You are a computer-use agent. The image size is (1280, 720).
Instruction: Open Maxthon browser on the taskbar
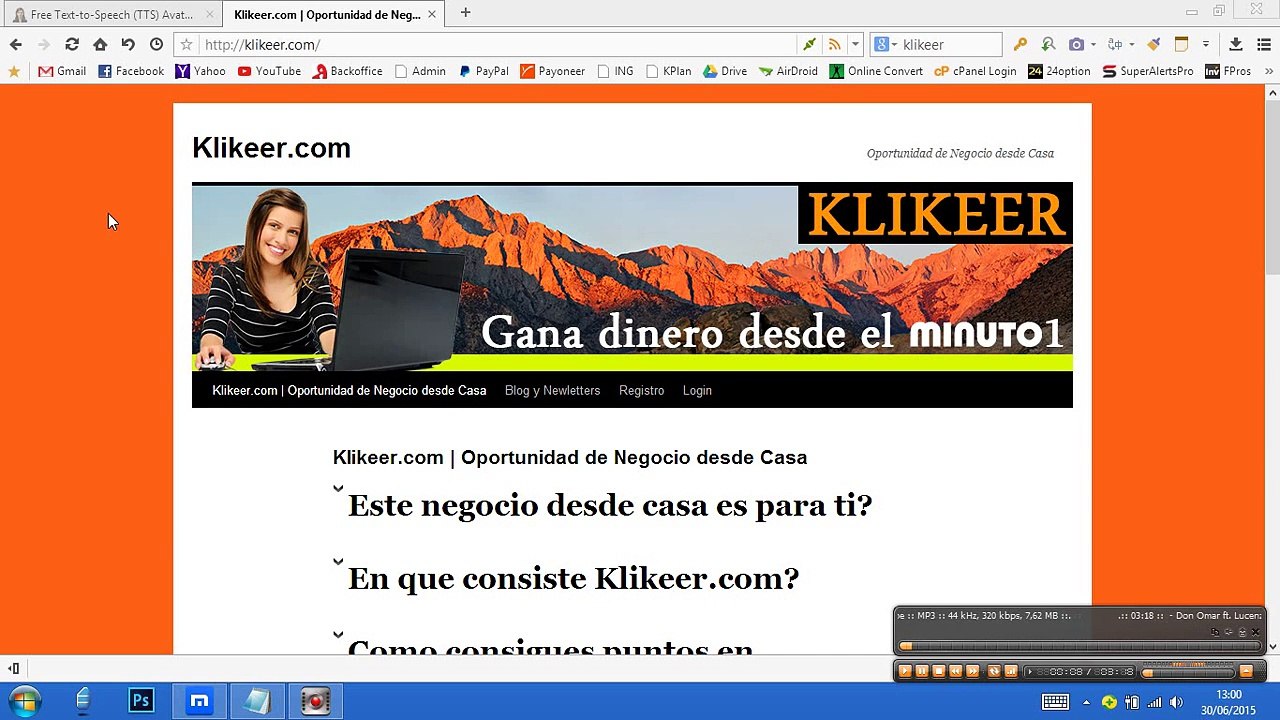[199, 701]
